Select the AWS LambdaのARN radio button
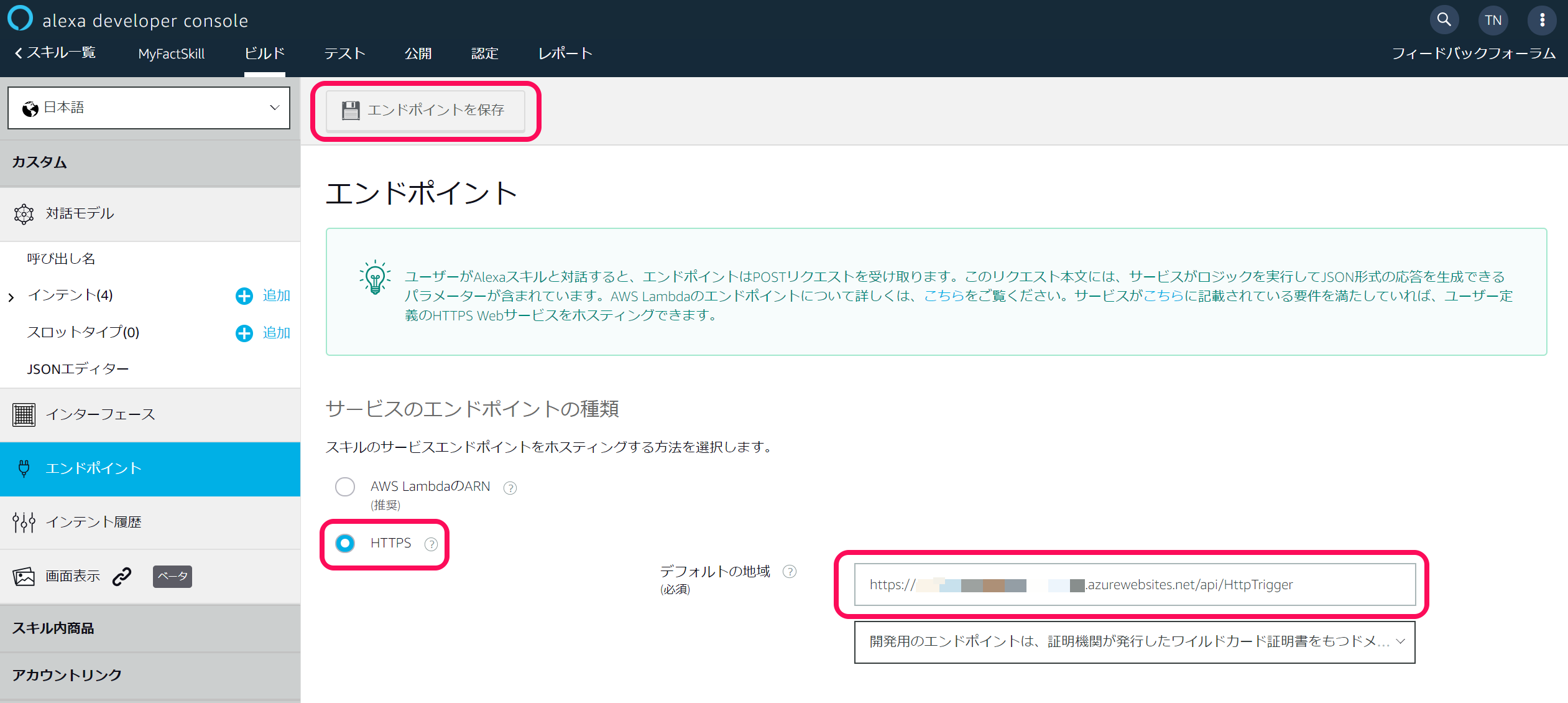 (x=345, y=487)
